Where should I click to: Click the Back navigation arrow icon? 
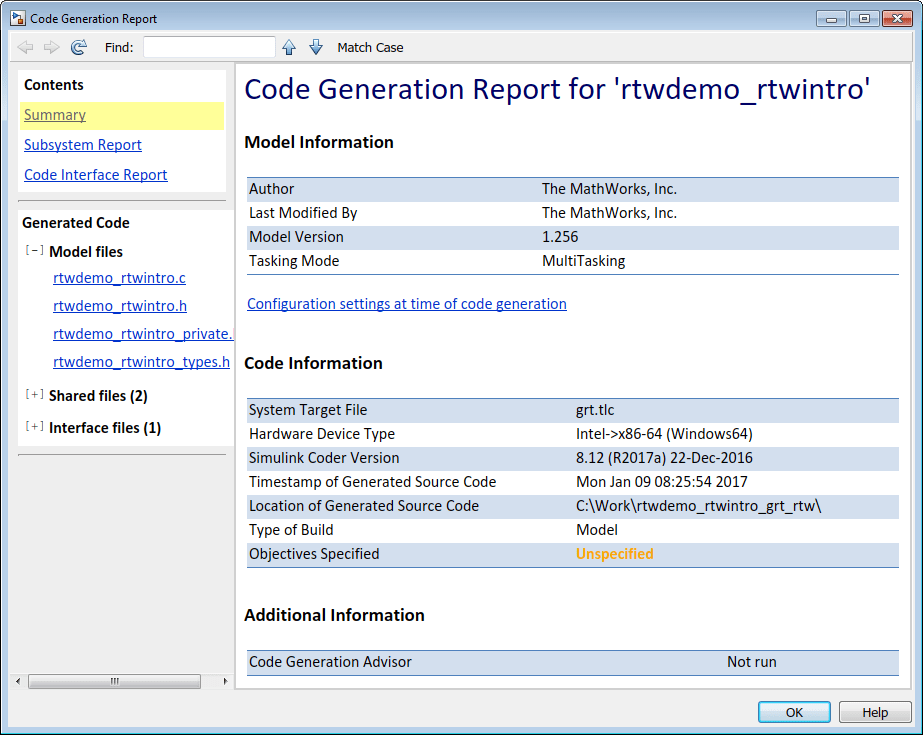click(x=26, y=47)
